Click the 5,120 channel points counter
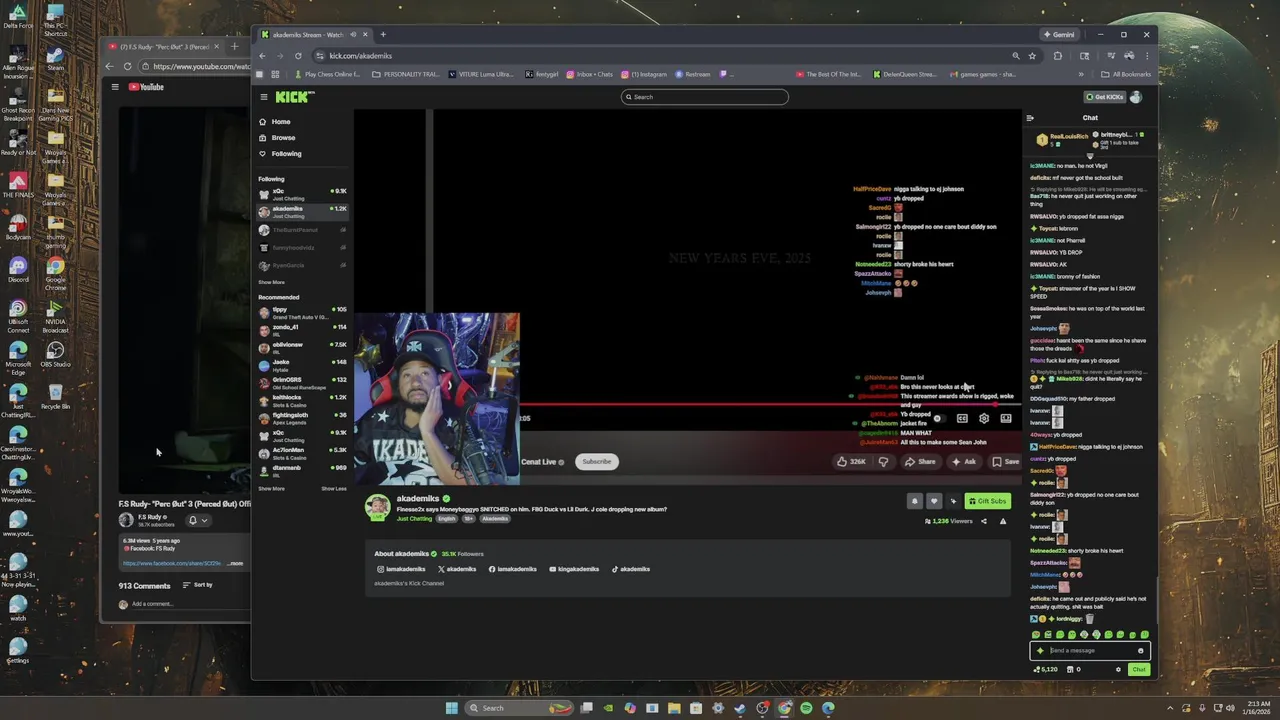This screenshot has height=720, width=1280. point(1045,670)
